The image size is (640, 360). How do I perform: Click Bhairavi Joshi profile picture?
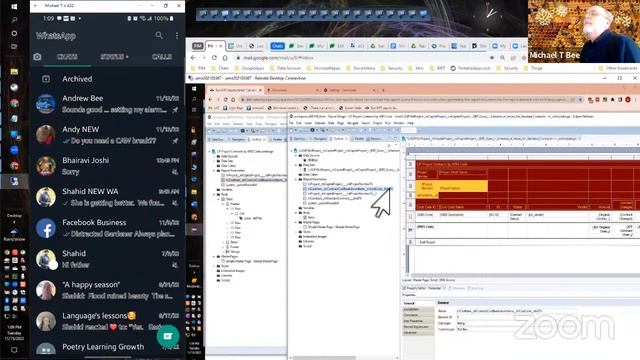point(46,166)
